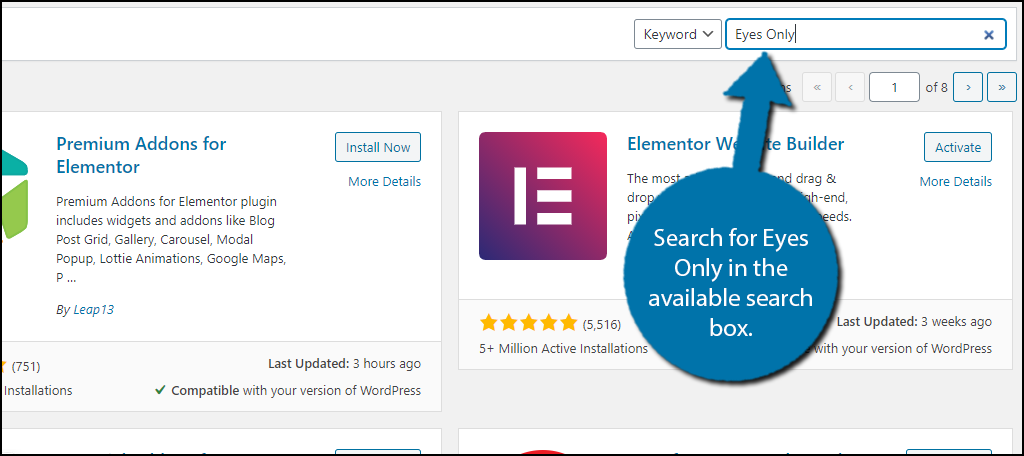Open More Details for Premium Addons
Screen dimensions: 1024x456
click(385, 182)
